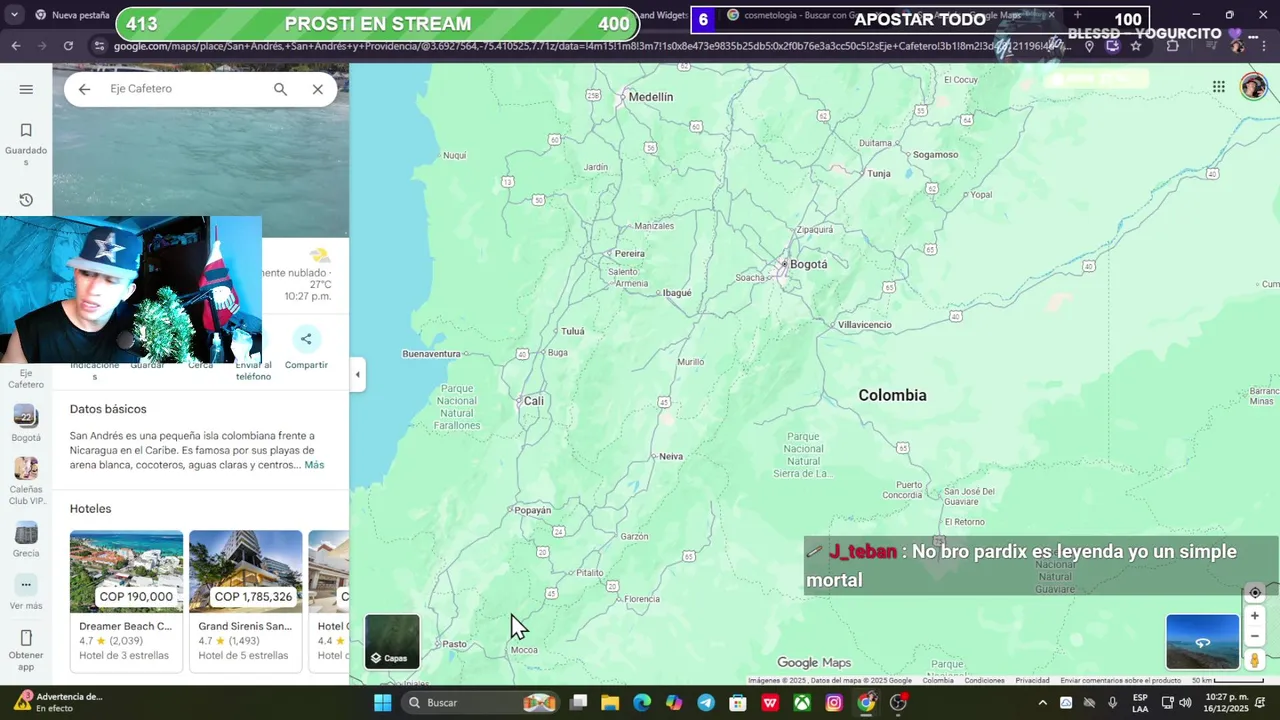Expand description with Más link

[314, 465]
